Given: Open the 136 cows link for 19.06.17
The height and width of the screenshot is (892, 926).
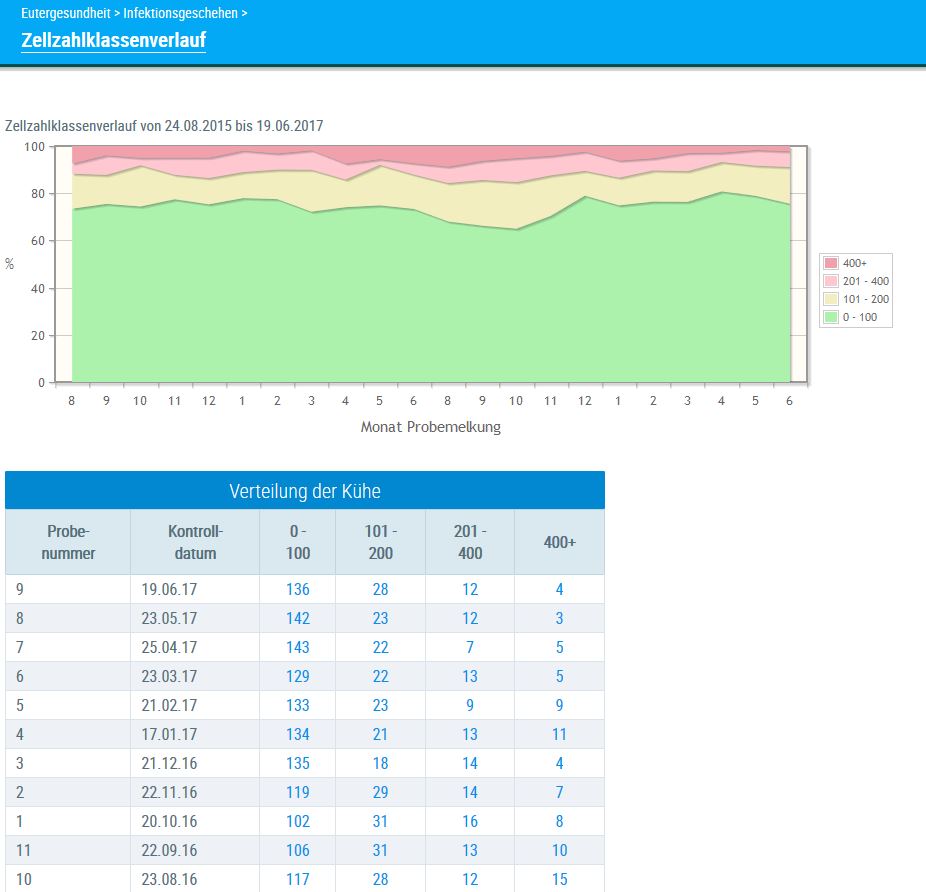Looking at the screenshot, I should (x=297, y=589).
